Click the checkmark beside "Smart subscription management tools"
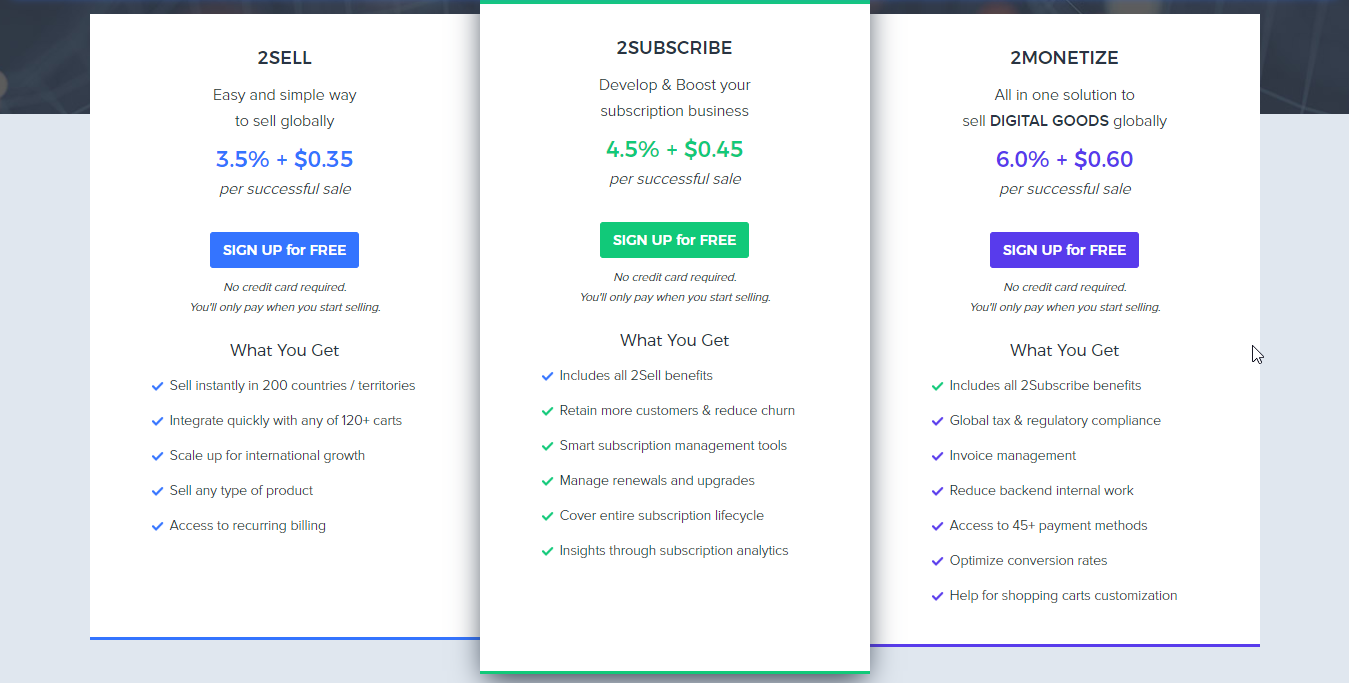The image size is (1349, 683). pyautogui.click(x=548, y=445)
